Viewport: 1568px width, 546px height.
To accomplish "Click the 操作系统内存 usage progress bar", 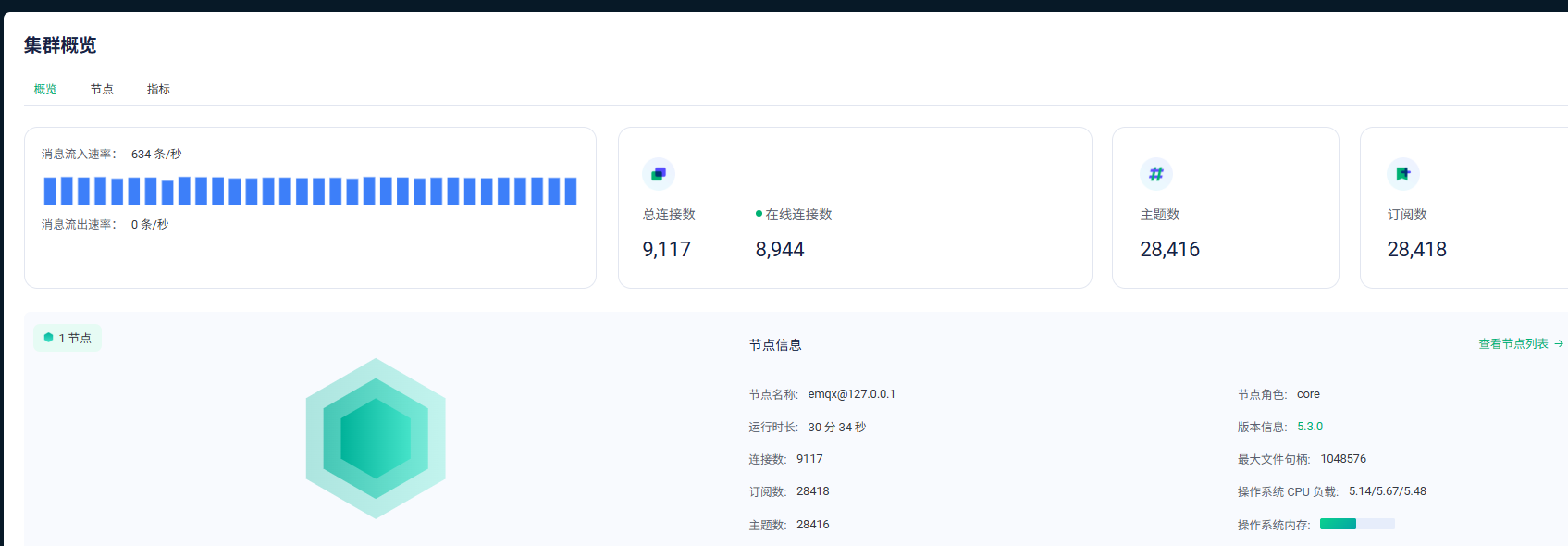I will [1356, 524].
